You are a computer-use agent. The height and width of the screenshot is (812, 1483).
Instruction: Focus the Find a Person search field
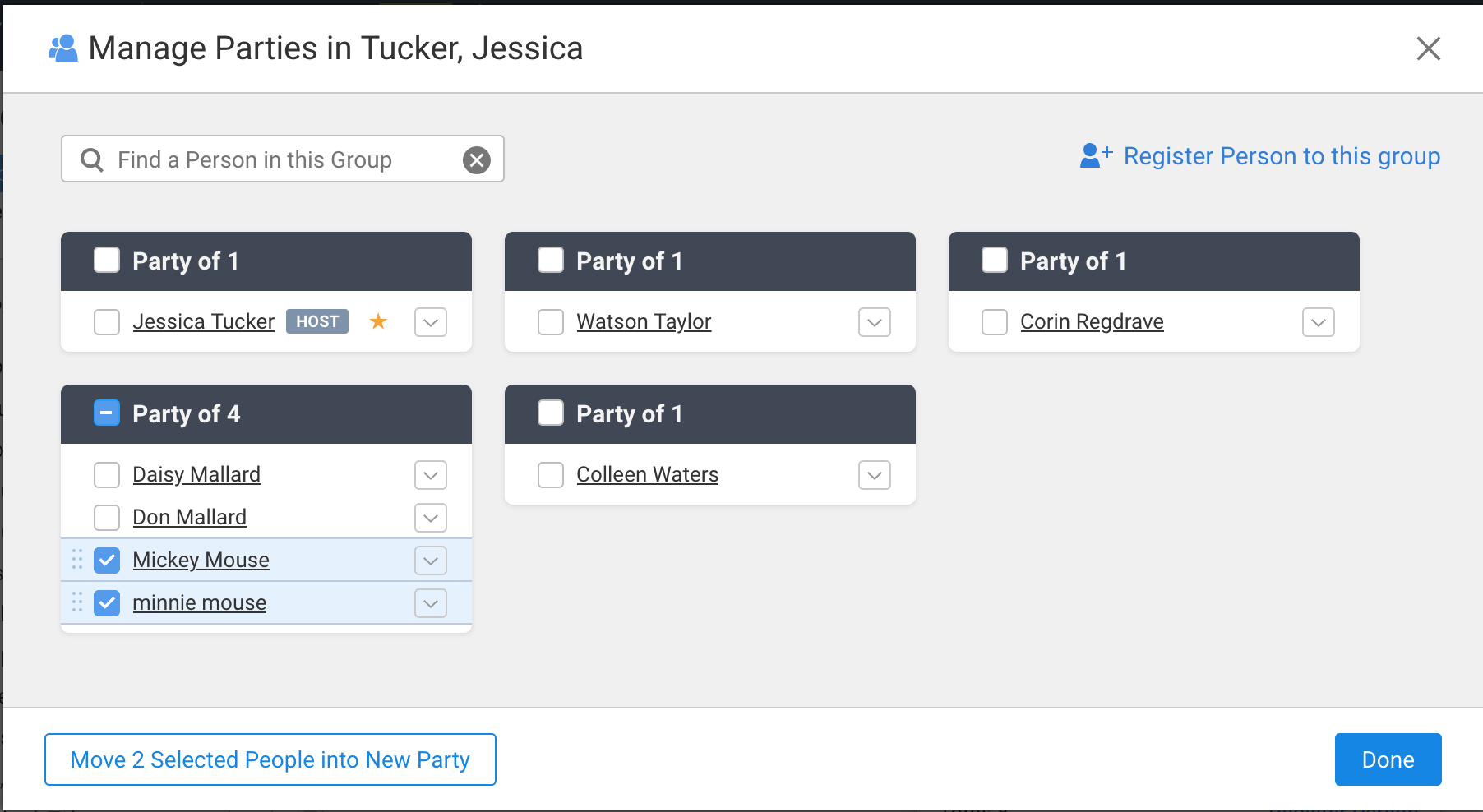(x=280, y=159)
